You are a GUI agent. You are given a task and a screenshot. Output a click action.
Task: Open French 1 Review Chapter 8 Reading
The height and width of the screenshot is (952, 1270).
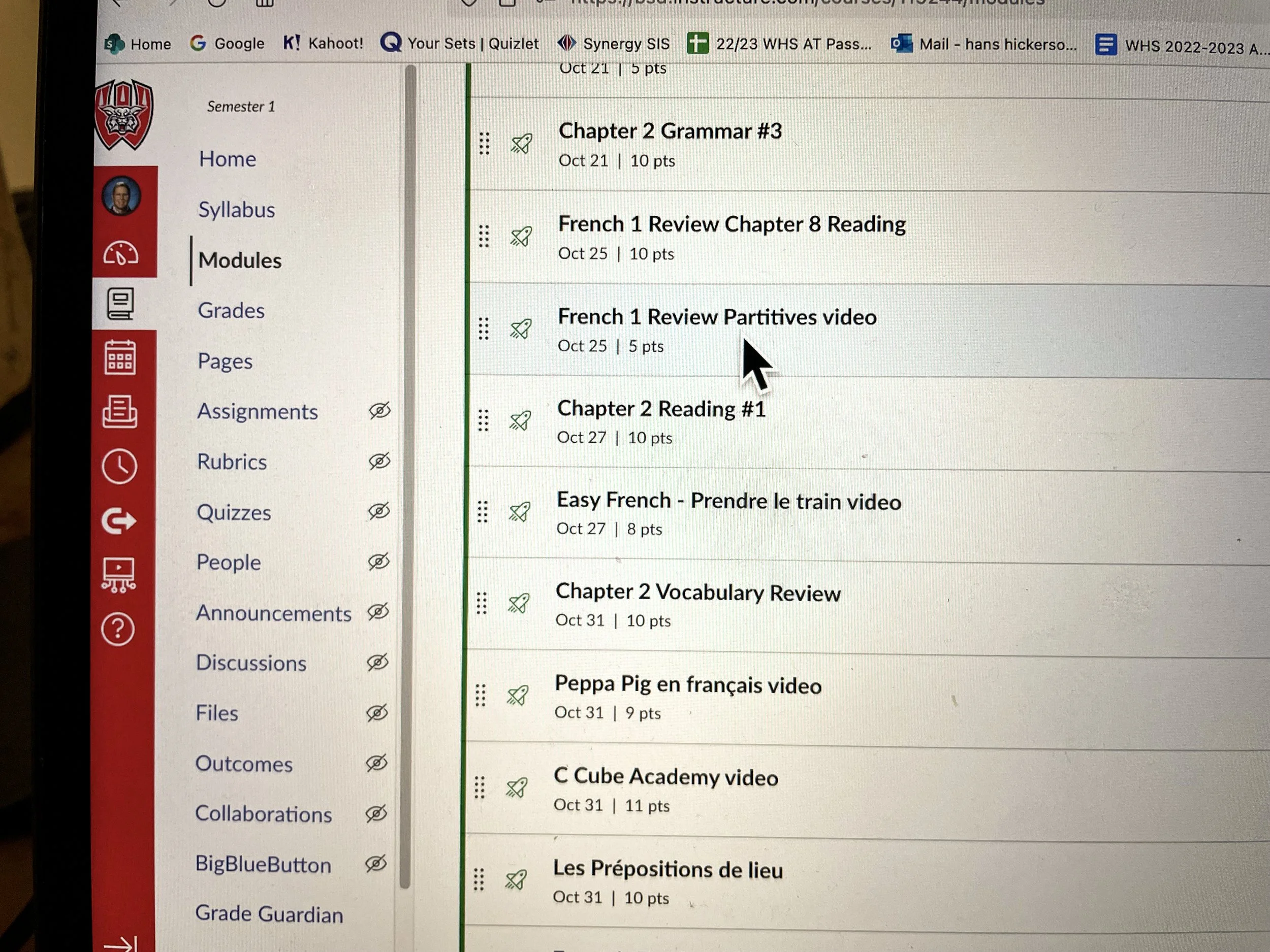pos(732,224)
